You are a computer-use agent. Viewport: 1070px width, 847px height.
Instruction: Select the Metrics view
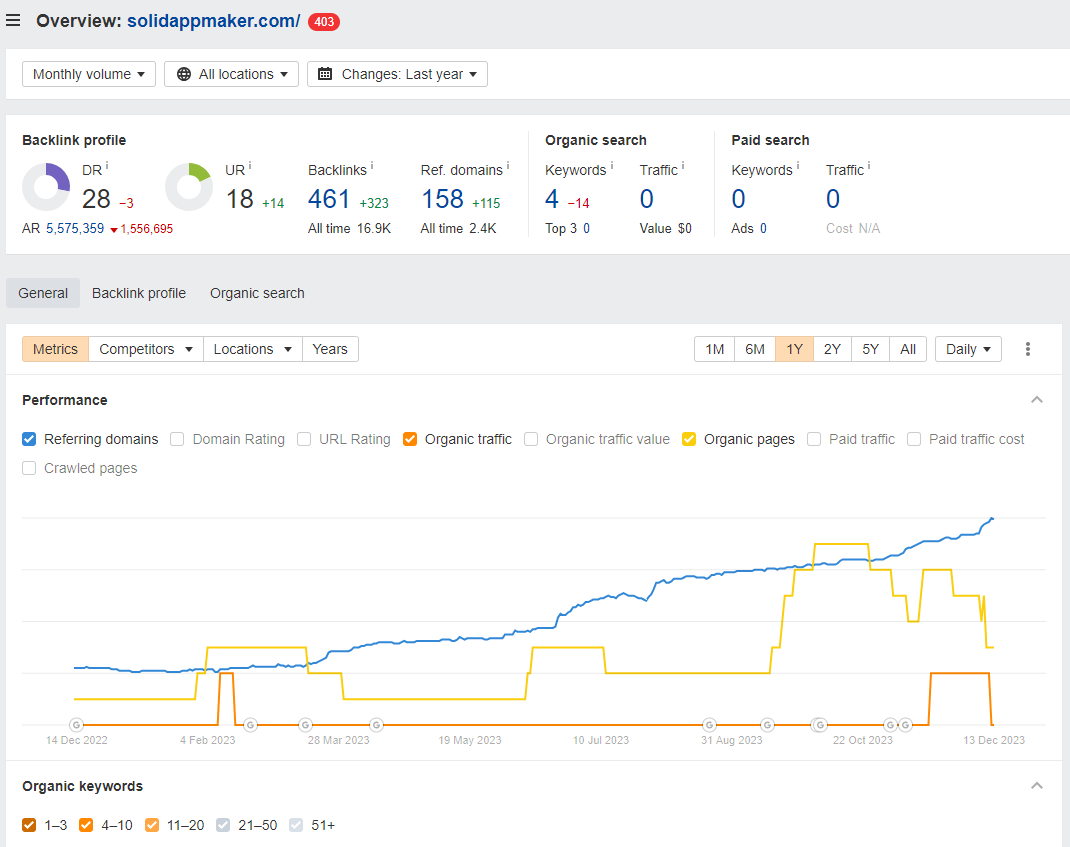click(x=55, y=349)
